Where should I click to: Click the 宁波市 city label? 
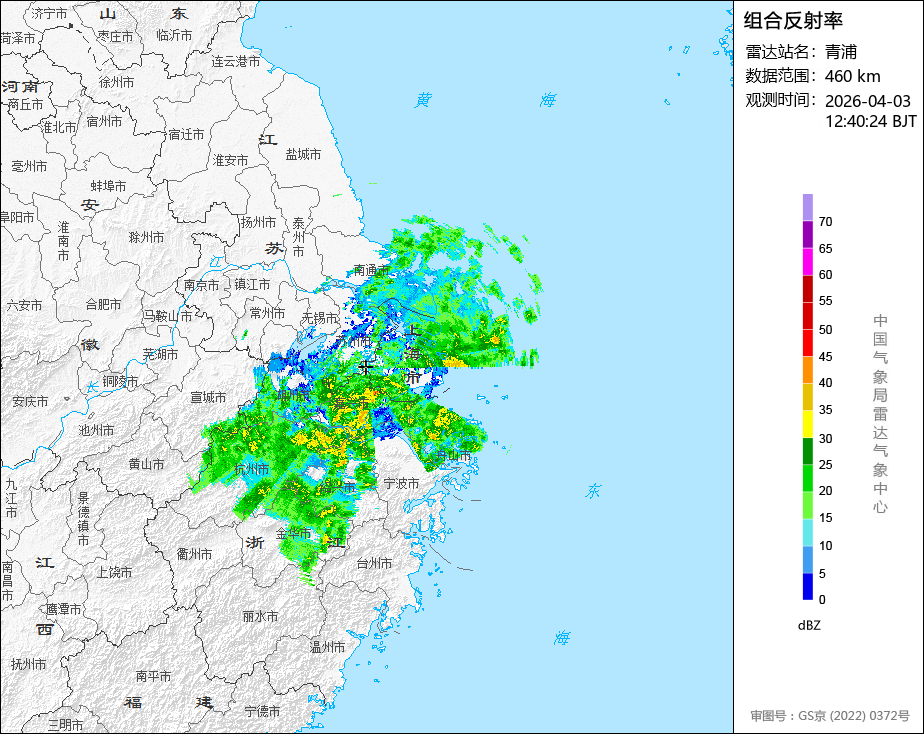click(401, 484)
